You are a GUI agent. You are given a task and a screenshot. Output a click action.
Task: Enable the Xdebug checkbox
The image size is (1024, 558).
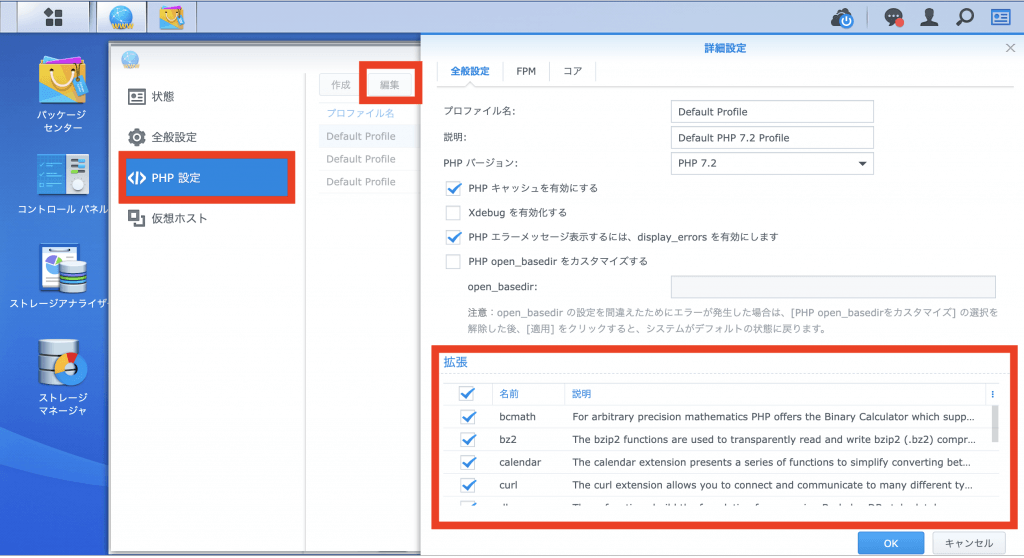[x=453, y=213]
